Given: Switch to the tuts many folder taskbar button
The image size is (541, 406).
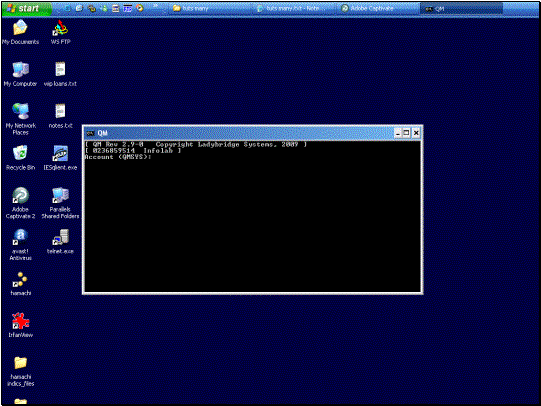Looking at the screenshot, I should [x=210, y=9].
